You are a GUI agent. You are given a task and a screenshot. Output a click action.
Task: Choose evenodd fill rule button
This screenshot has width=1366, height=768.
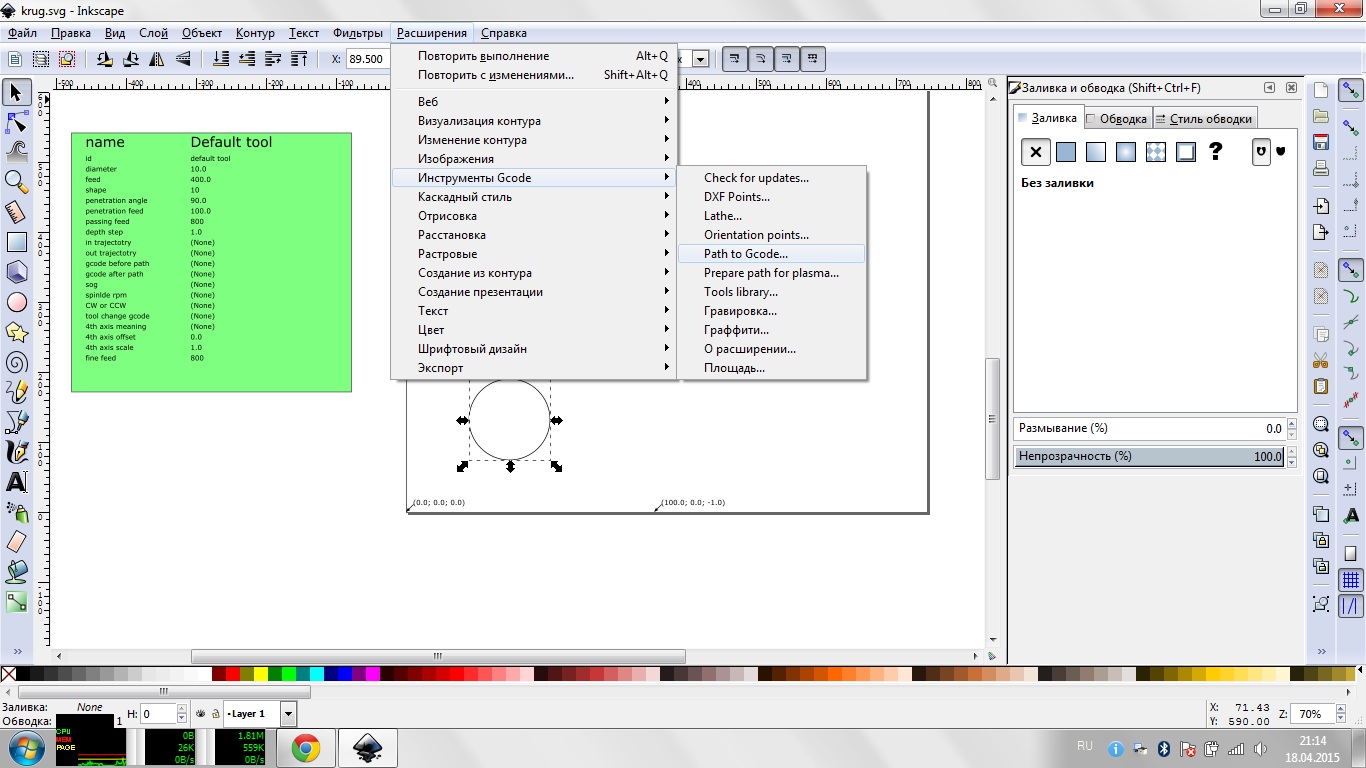[x=1261, y=152]
